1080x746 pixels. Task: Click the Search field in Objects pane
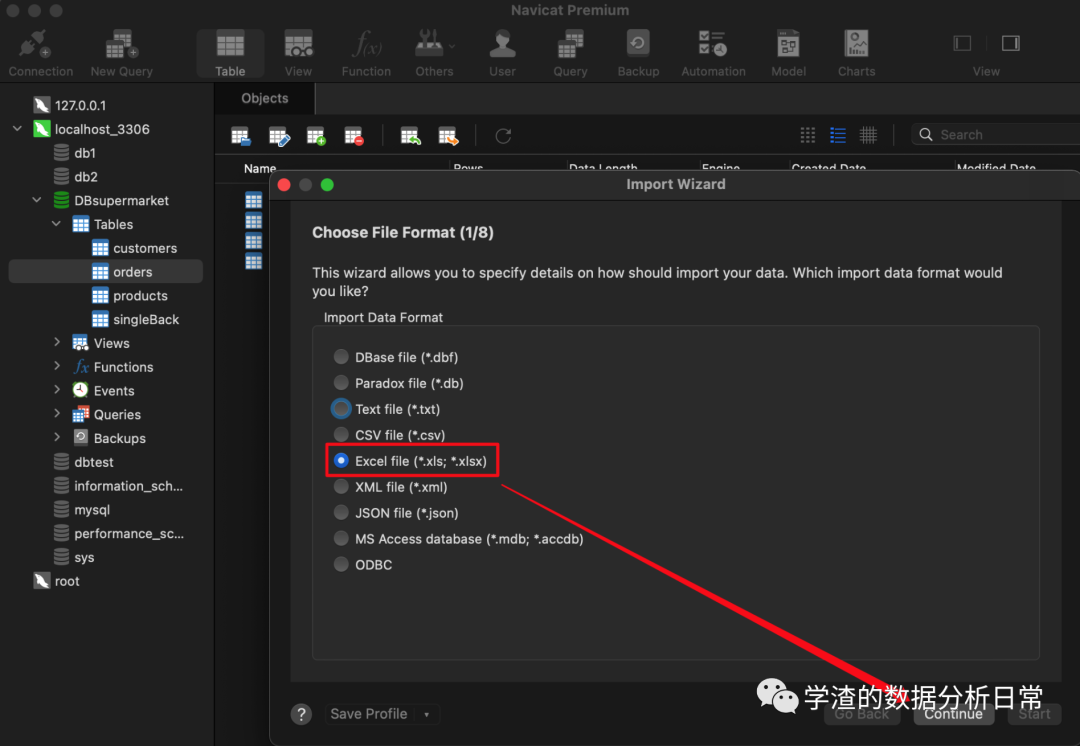pos(996,134)
